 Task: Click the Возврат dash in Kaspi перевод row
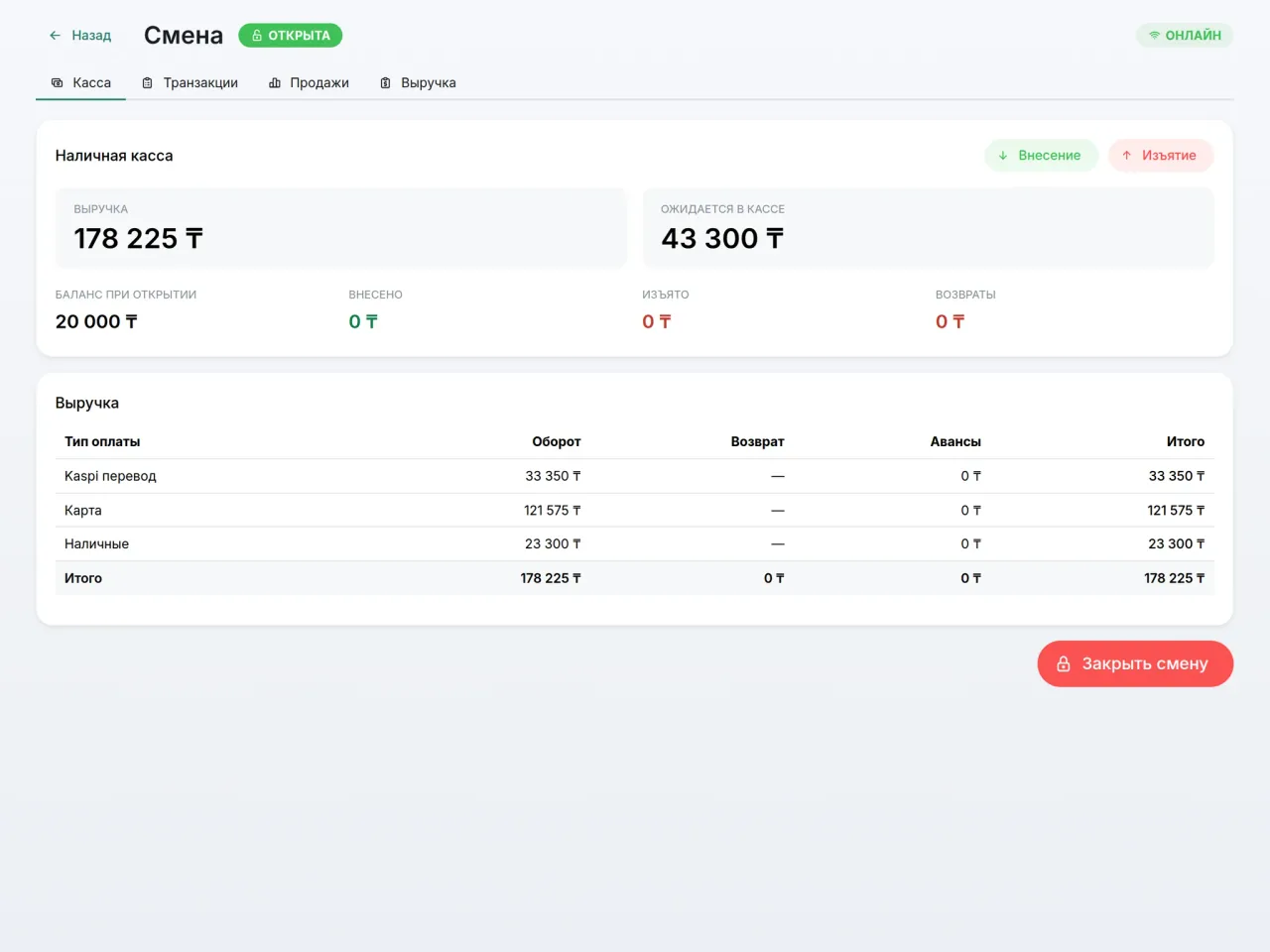point(778,476)
